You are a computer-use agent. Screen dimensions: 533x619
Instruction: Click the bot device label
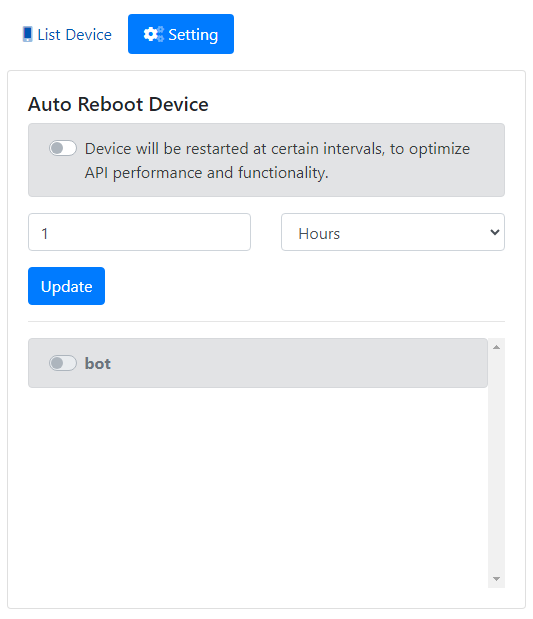(x=98, y=363)
